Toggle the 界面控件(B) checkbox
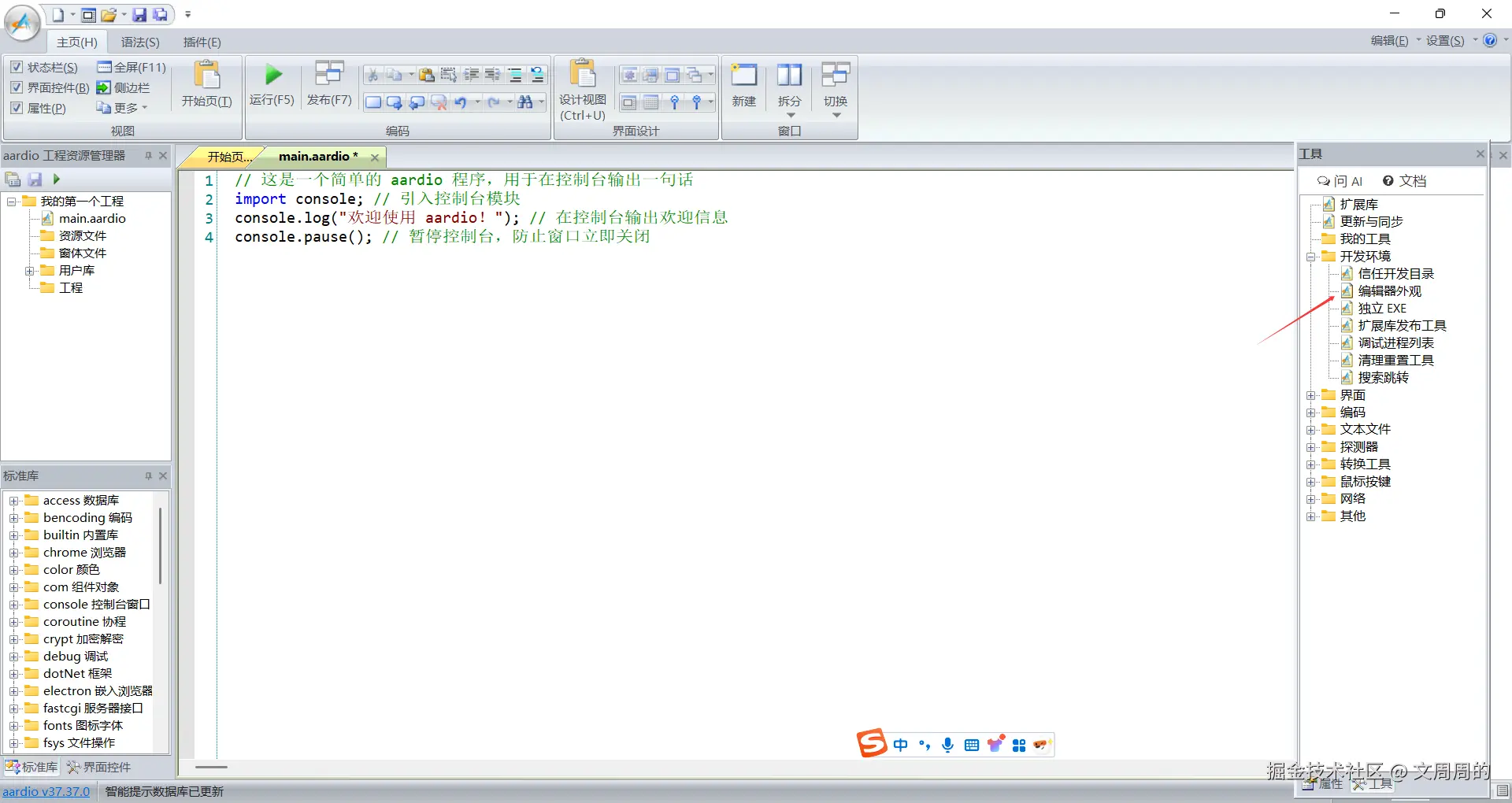1512x803 pixels. [x=17, y=87]
